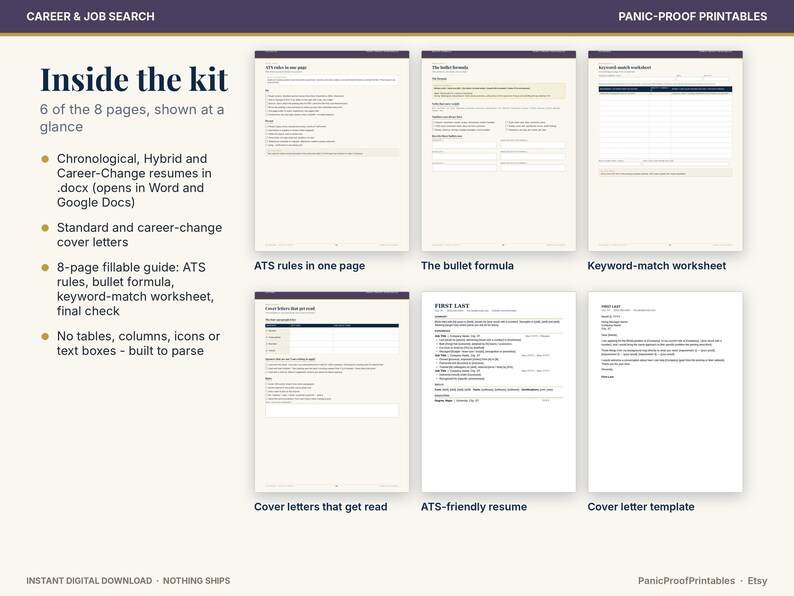Click the gold bullet beside 'No tables, columns'
The height and width of the screenshot is (596, 794).
(45, 336)
